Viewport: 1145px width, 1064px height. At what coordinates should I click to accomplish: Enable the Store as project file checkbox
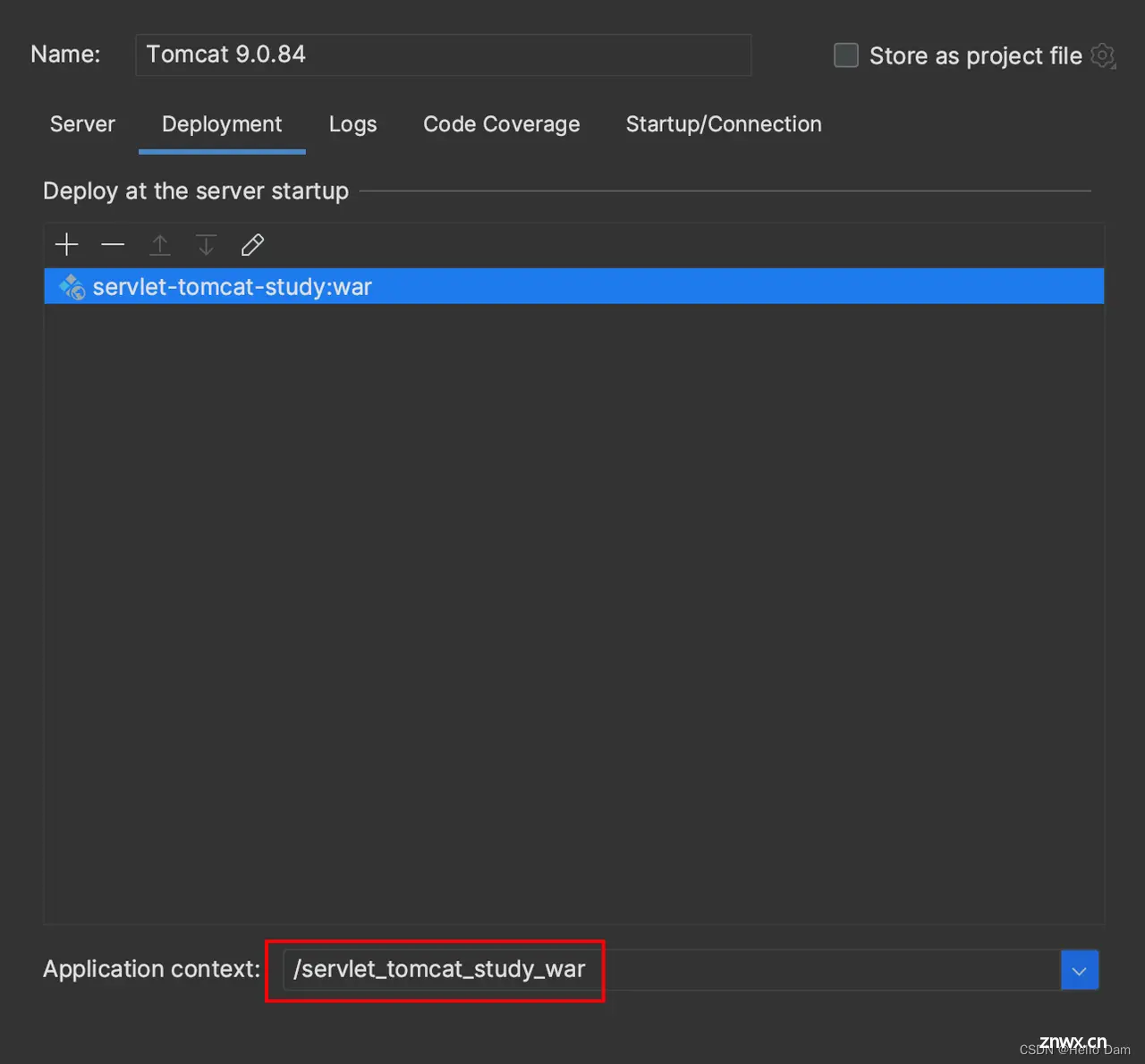845,55
